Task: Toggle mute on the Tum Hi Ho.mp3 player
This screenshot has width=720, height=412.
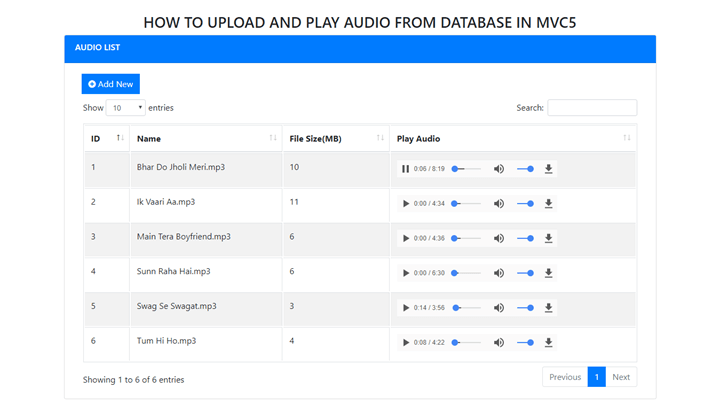Action: tap(499, 342)
